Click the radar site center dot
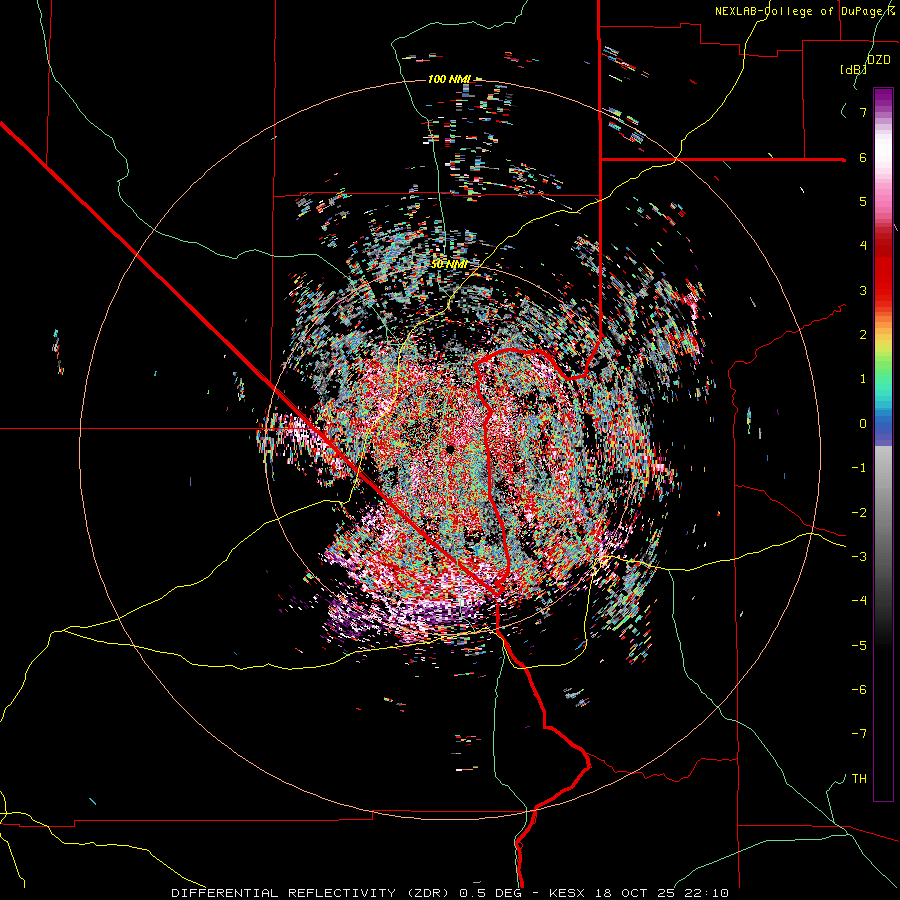This screenshot has width=900, height=900. tap(450, 449)
